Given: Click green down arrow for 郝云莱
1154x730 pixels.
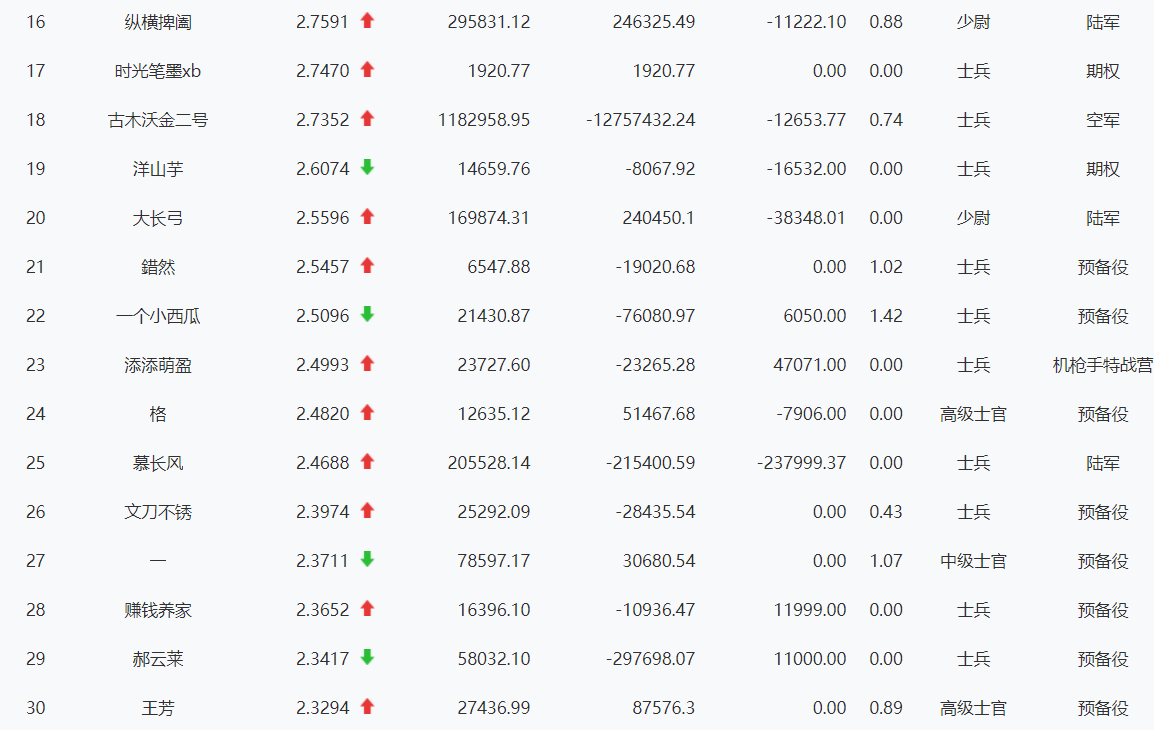Looking at the screenshot, I should 367,658.
